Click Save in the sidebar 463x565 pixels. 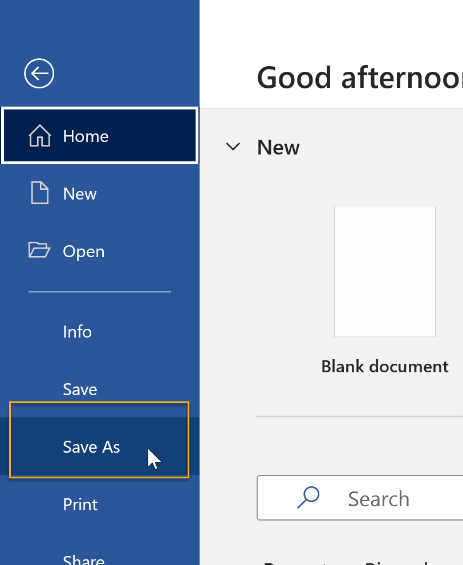(99, 389)
